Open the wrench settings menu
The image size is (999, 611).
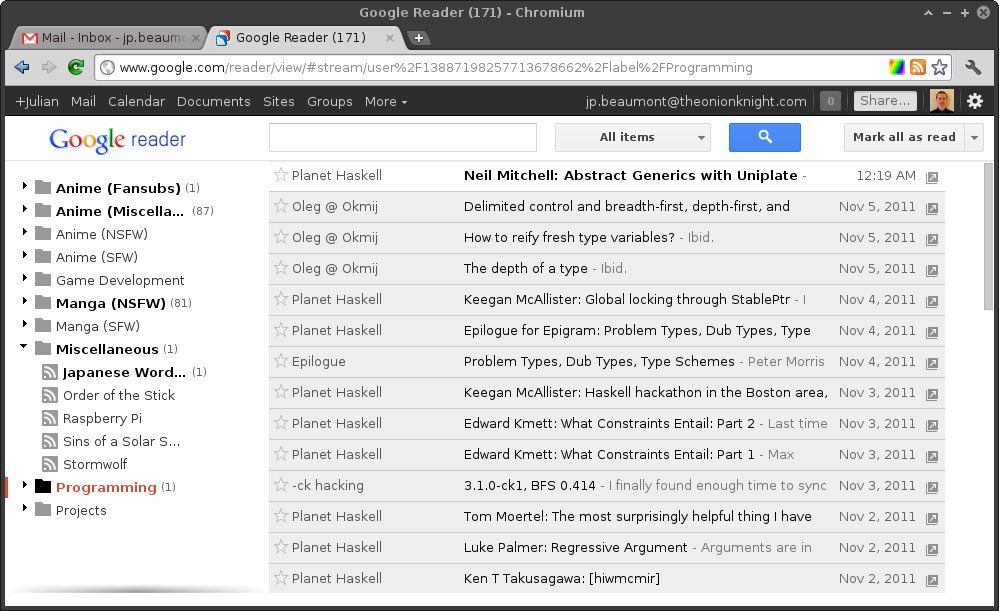[973, 67]
